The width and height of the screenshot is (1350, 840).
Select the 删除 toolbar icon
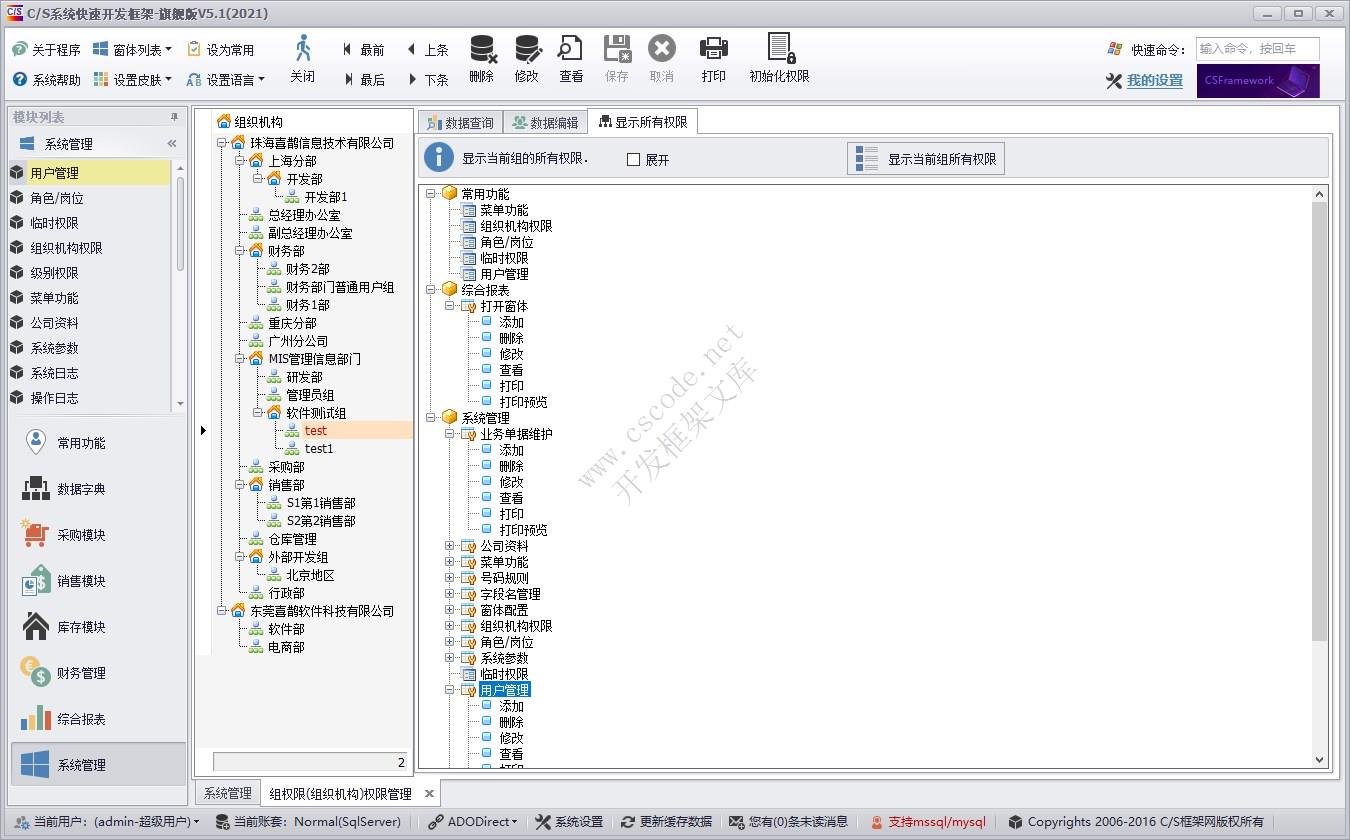pos(481,58)
